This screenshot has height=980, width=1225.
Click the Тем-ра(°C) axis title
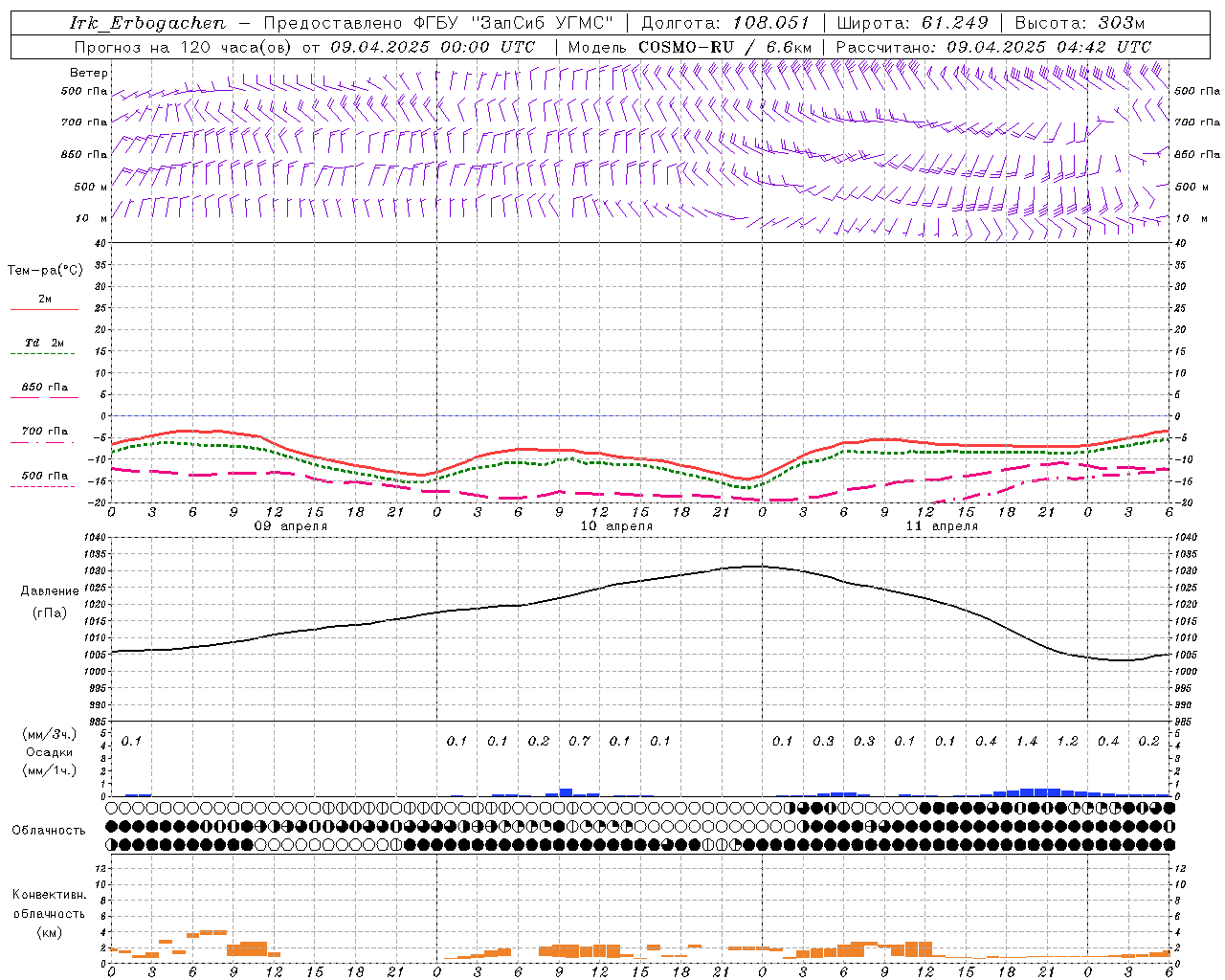(x=45, y=271)
